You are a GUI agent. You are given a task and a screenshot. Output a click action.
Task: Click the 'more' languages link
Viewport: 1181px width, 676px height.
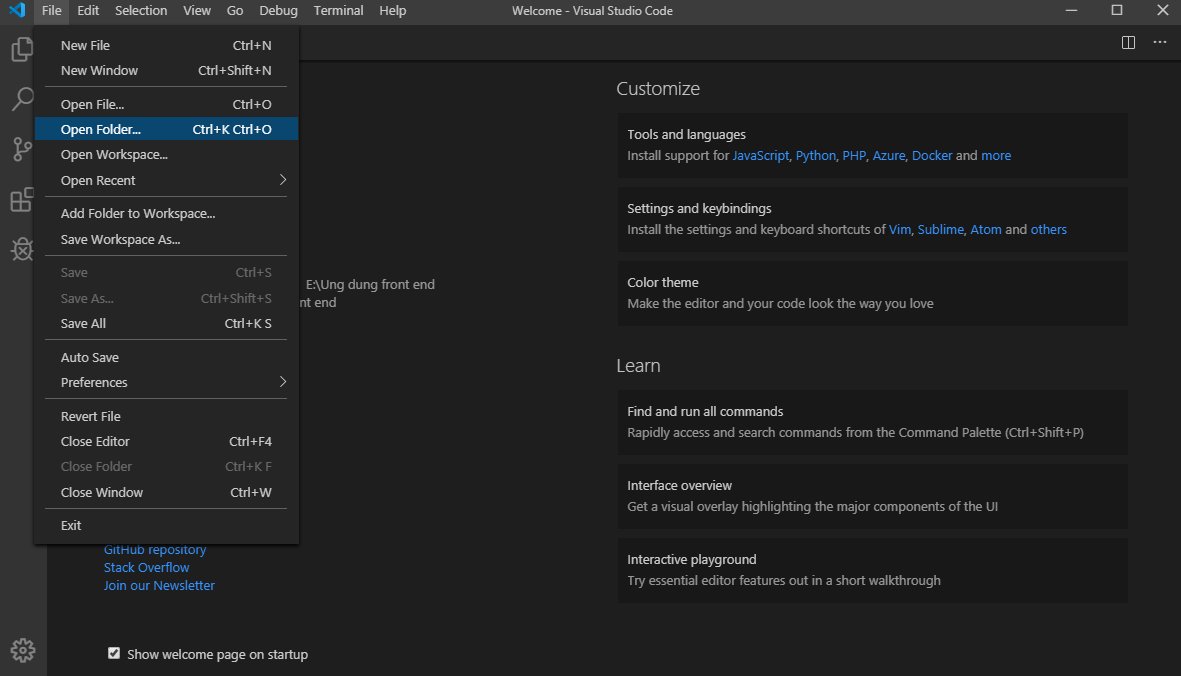[996, 156]
